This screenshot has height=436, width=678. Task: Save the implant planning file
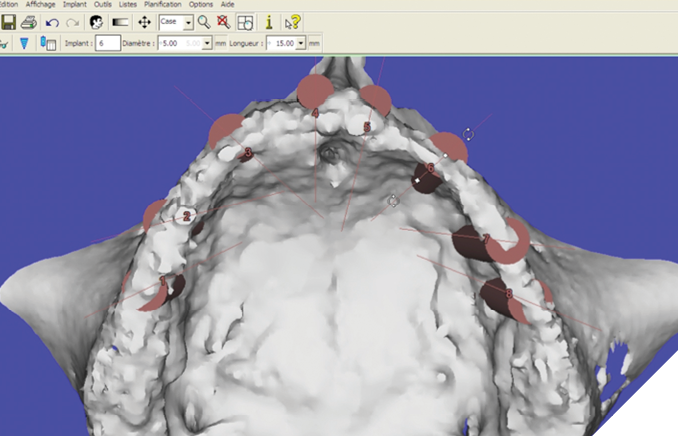8,22
